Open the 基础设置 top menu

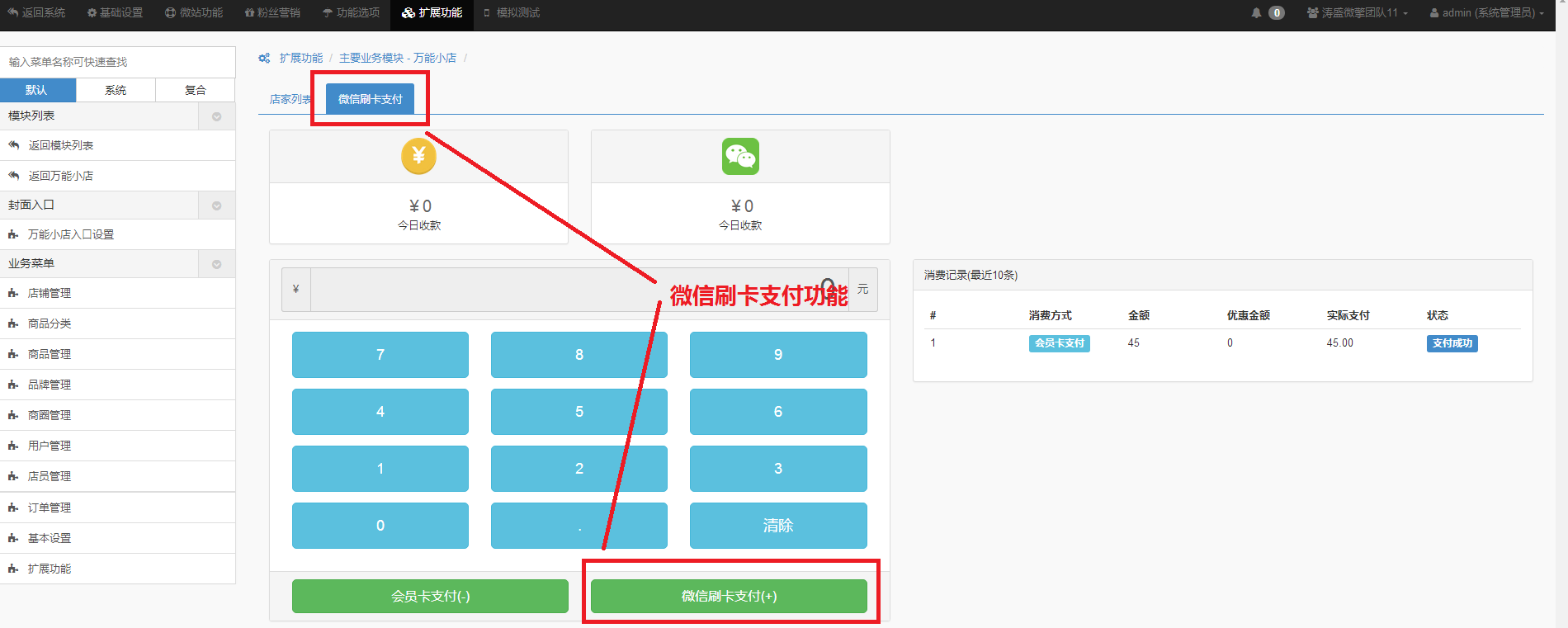pyautogui.click(x=115, y=12)
